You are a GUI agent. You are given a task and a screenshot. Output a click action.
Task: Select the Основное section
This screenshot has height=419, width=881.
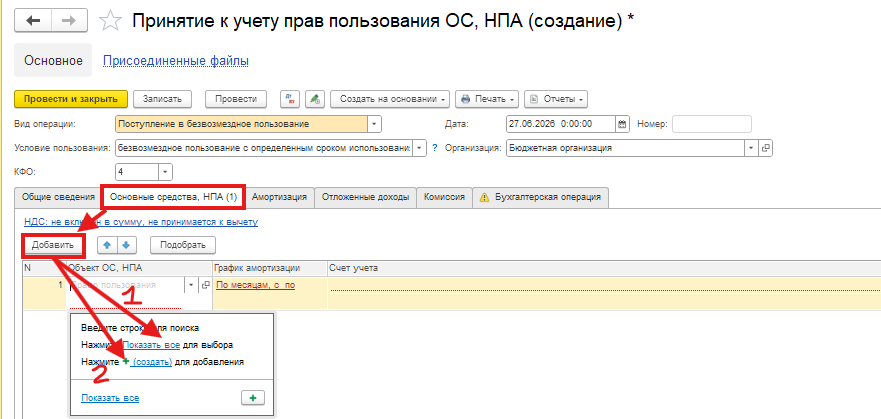[x=53, y=61]
